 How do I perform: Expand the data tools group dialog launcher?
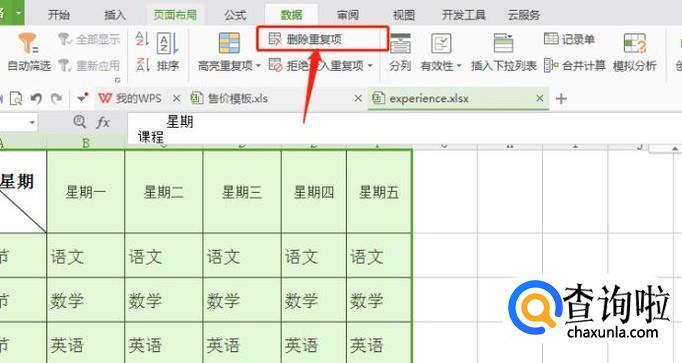point(117,80)
